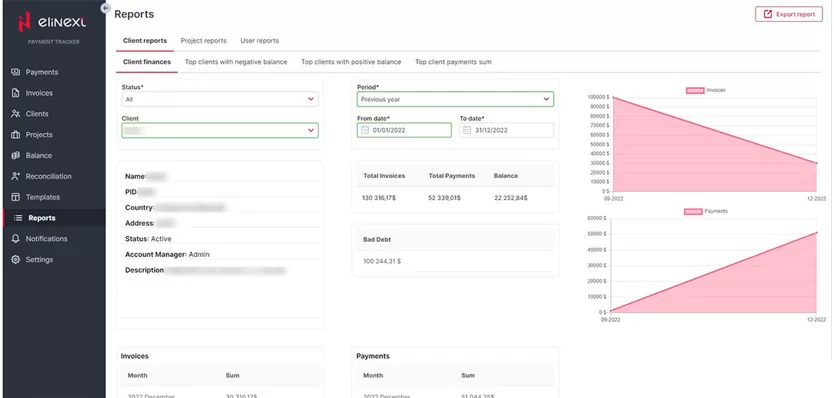Navigate to Balance from sidebar

39,155
